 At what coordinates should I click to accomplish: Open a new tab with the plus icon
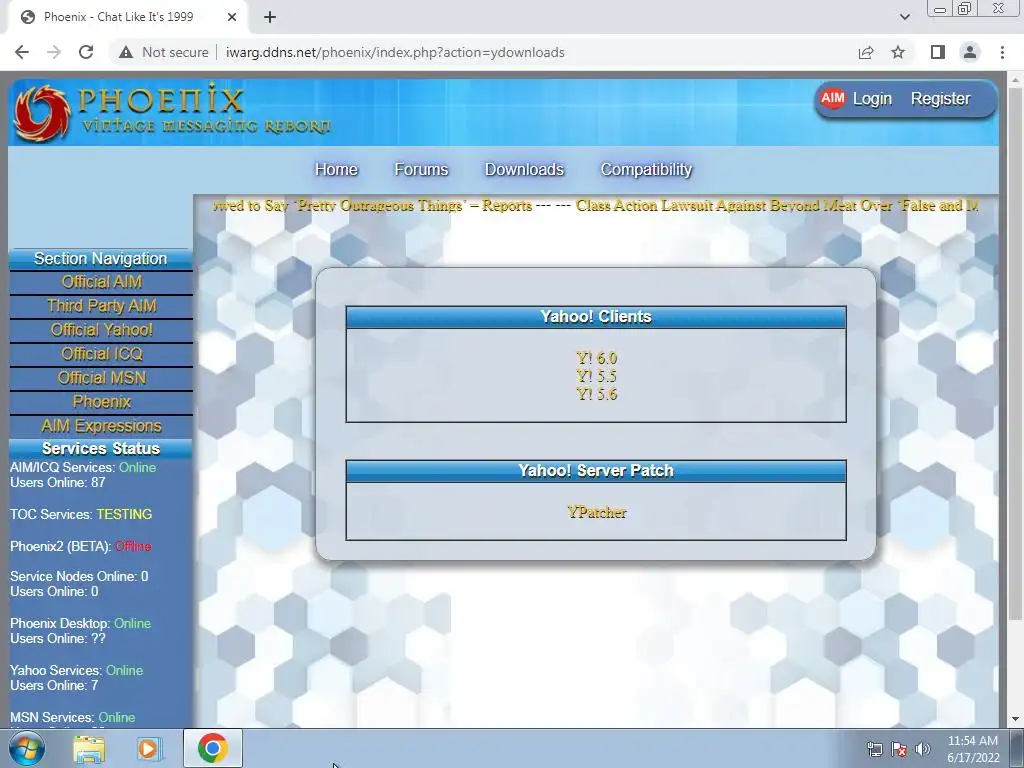pyautogui.click(x=270, y=17)
